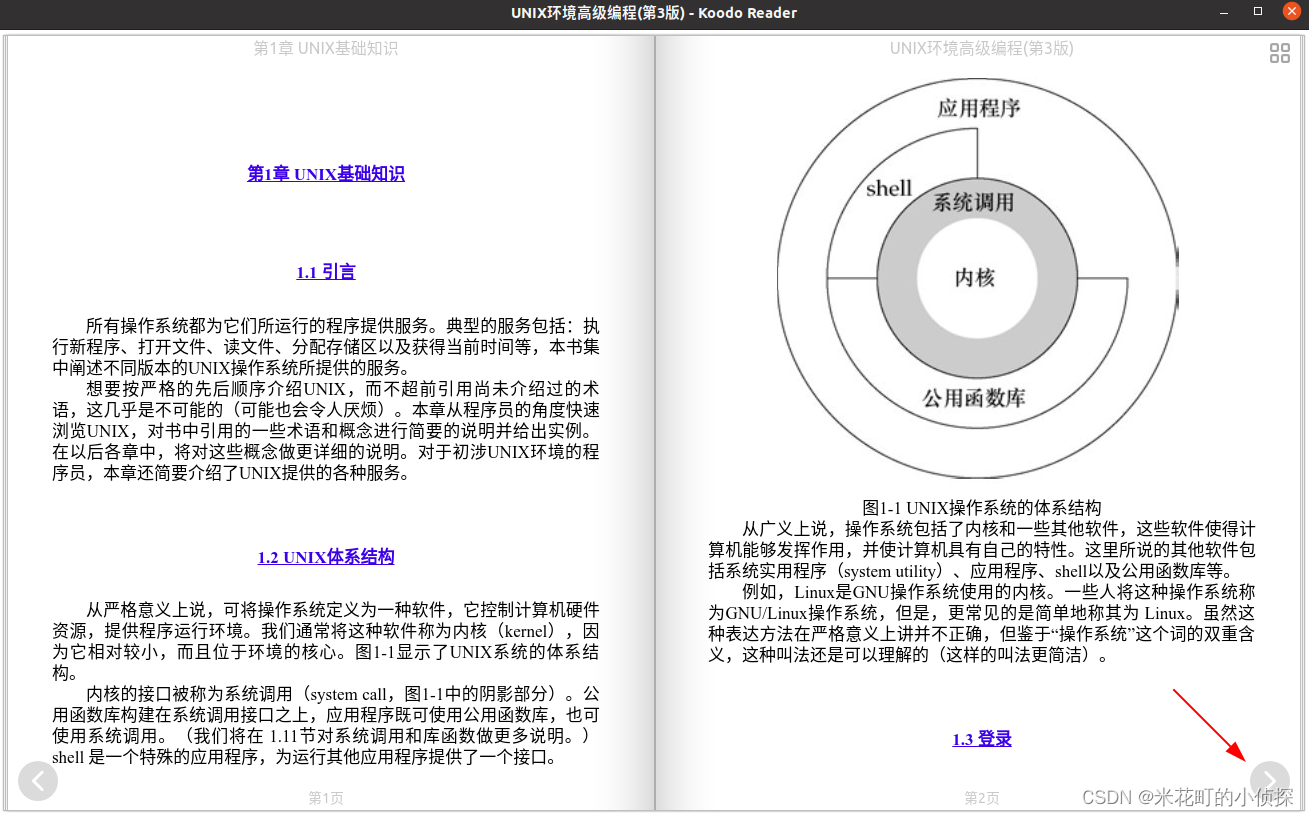
Task: Click the '第1页' page number label
Action: point(326,798)
